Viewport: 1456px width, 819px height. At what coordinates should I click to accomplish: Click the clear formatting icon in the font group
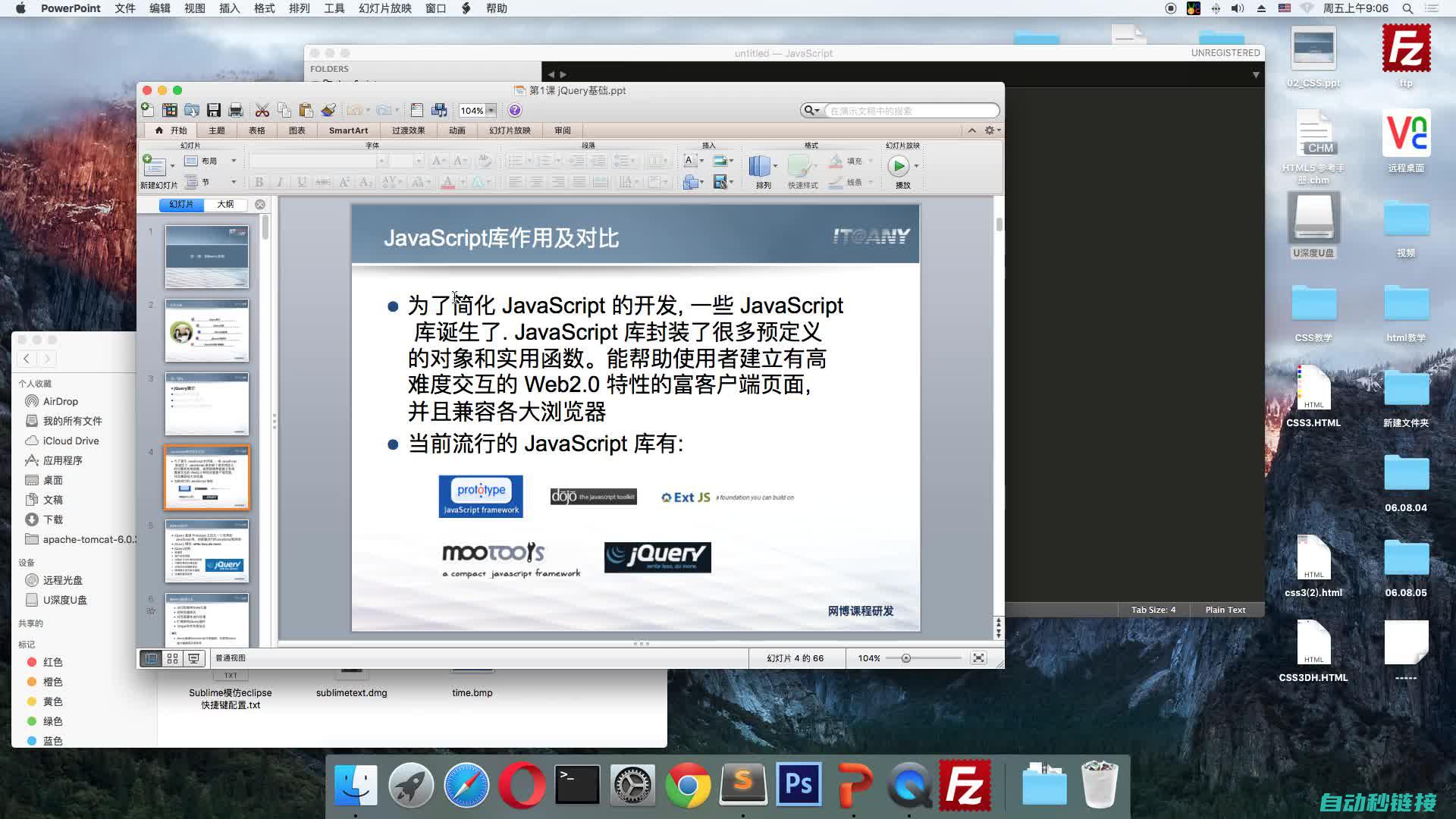point(485,161)
